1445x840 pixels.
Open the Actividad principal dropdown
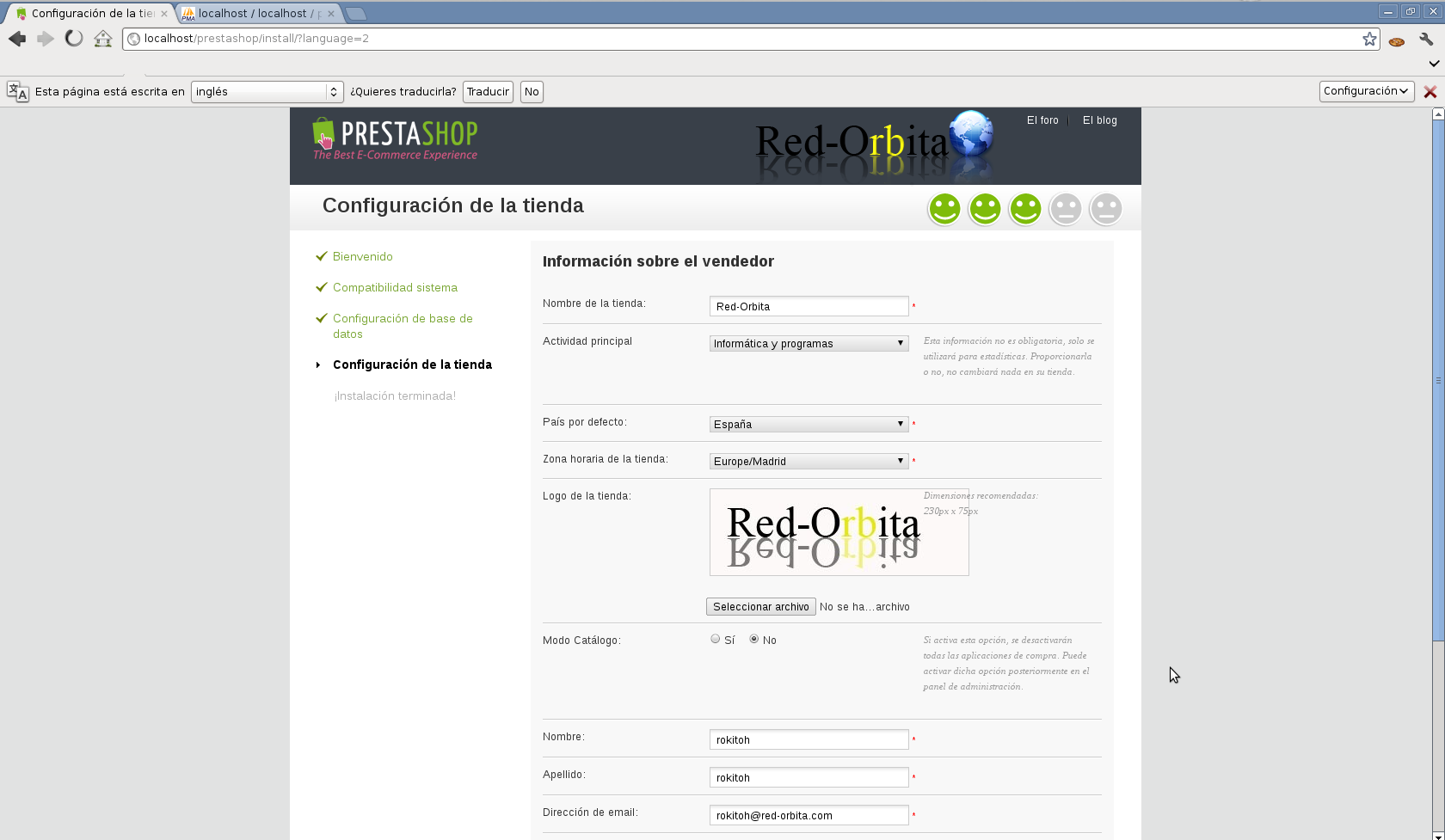[809, 344]
